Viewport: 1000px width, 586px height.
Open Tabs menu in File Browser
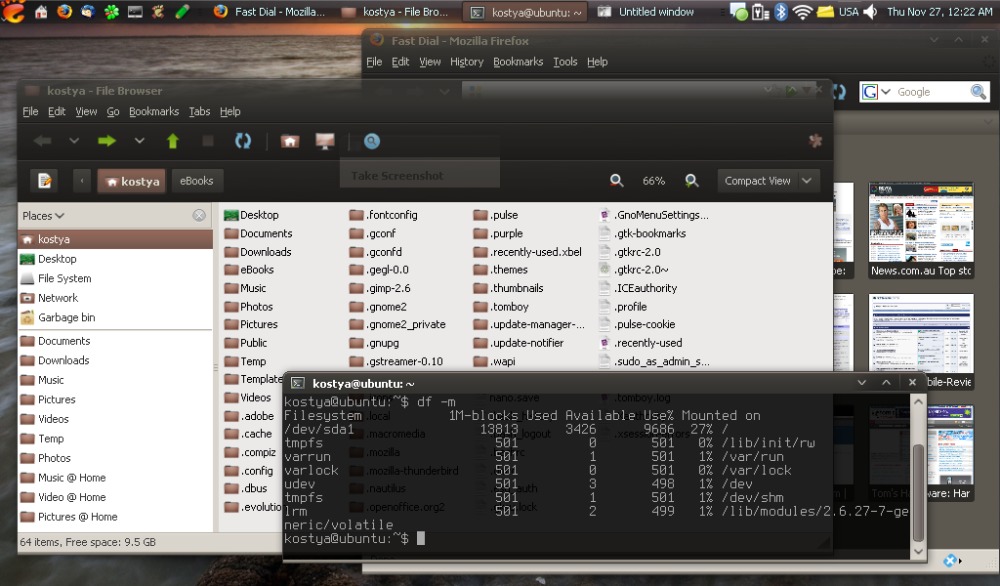[199, 112]
